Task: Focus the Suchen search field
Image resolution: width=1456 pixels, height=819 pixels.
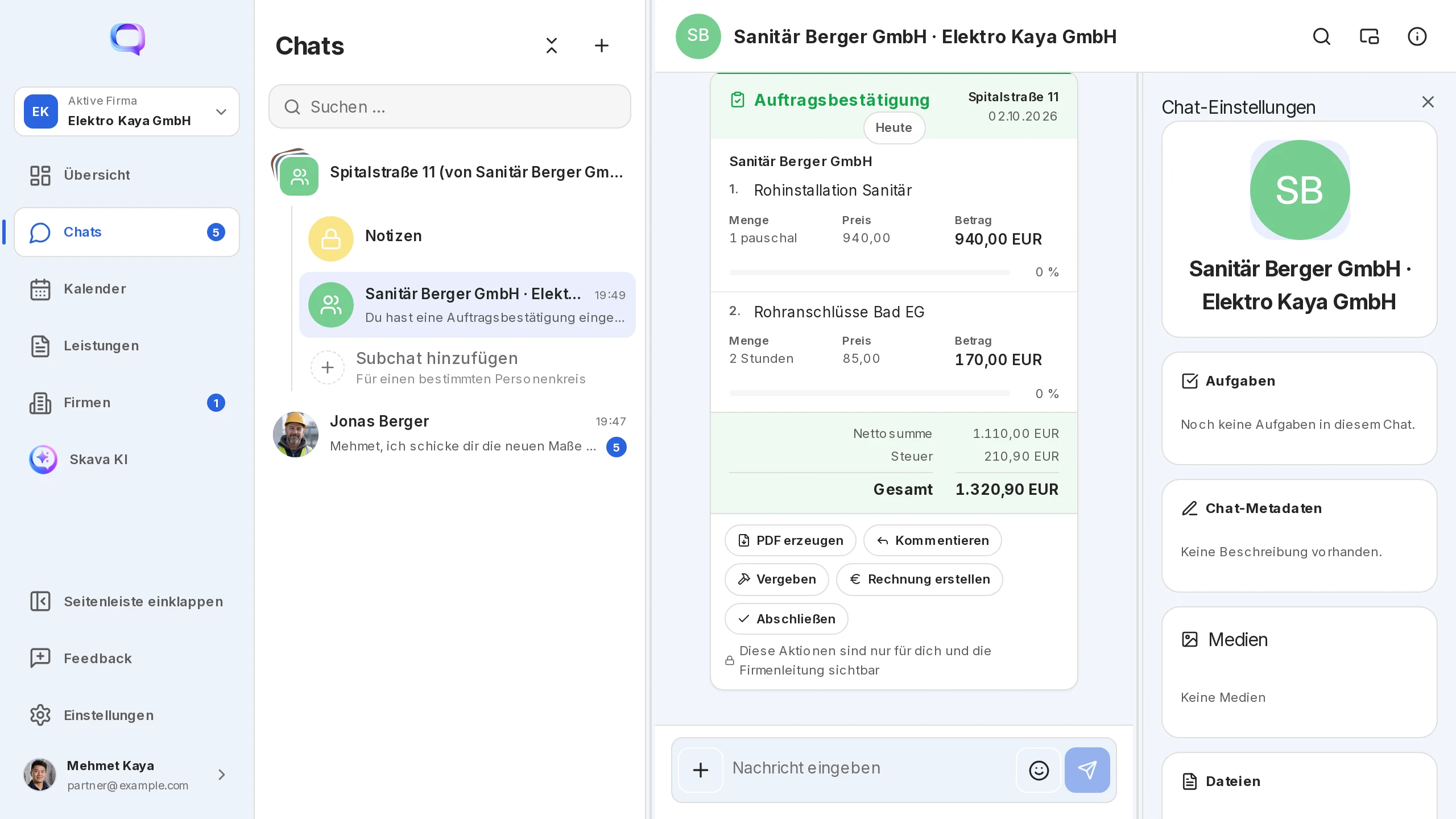Action: pyautogui.click(x=450, y=107)
